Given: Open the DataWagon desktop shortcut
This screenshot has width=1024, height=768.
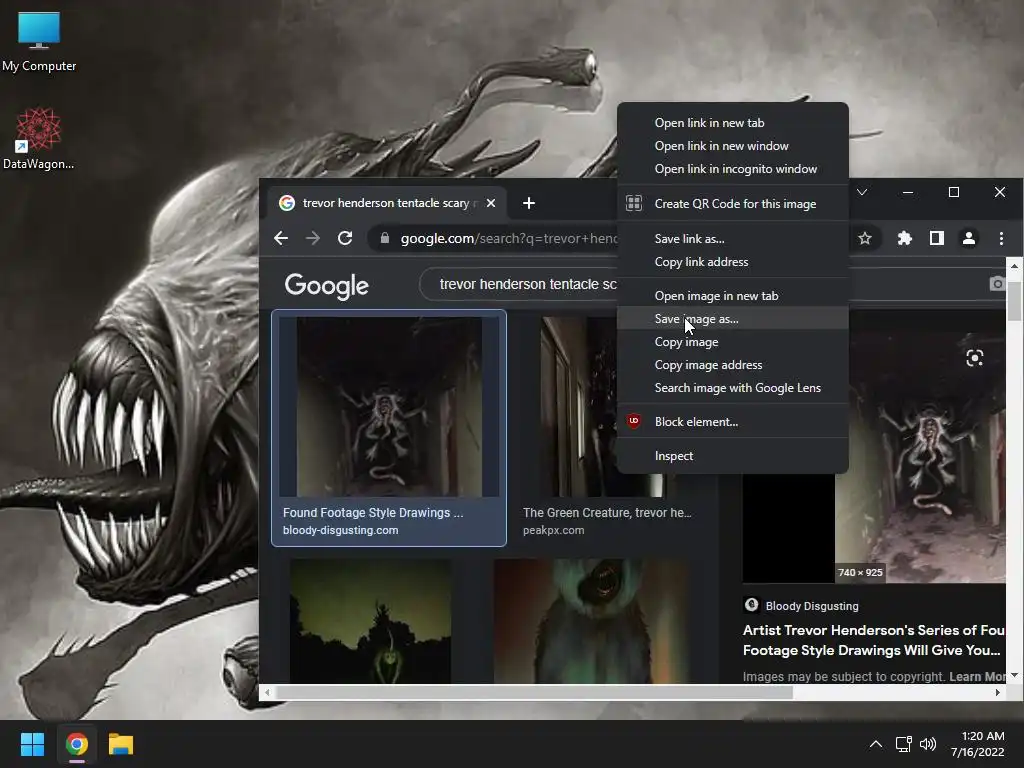Looking at the screenshot, I should [39, 138].
